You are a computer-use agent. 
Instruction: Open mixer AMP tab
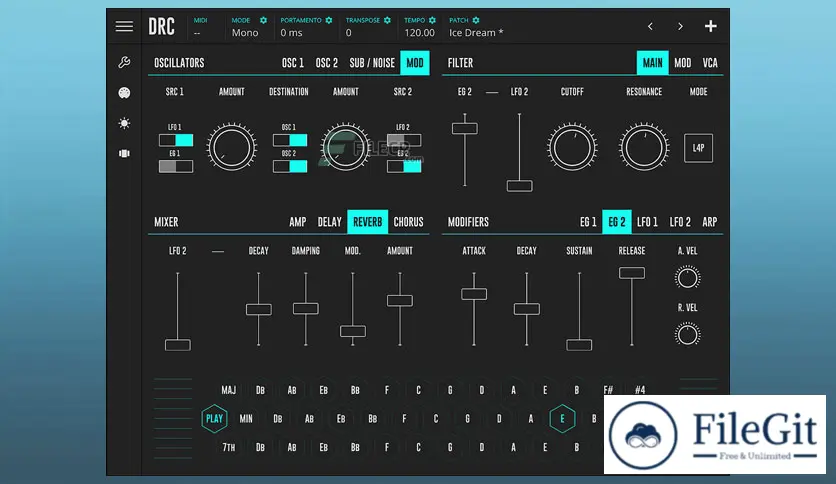(x=298, y=222)
